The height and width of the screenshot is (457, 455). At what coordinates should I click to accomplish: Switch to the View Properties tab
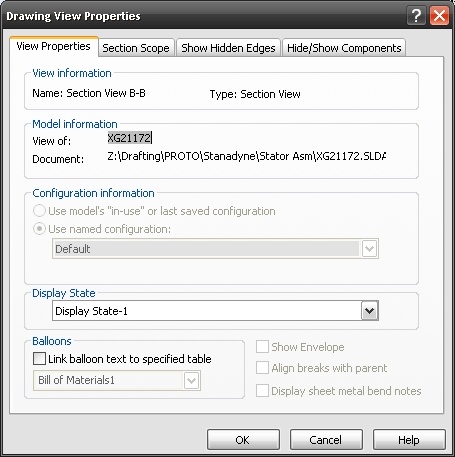(54, 46)
